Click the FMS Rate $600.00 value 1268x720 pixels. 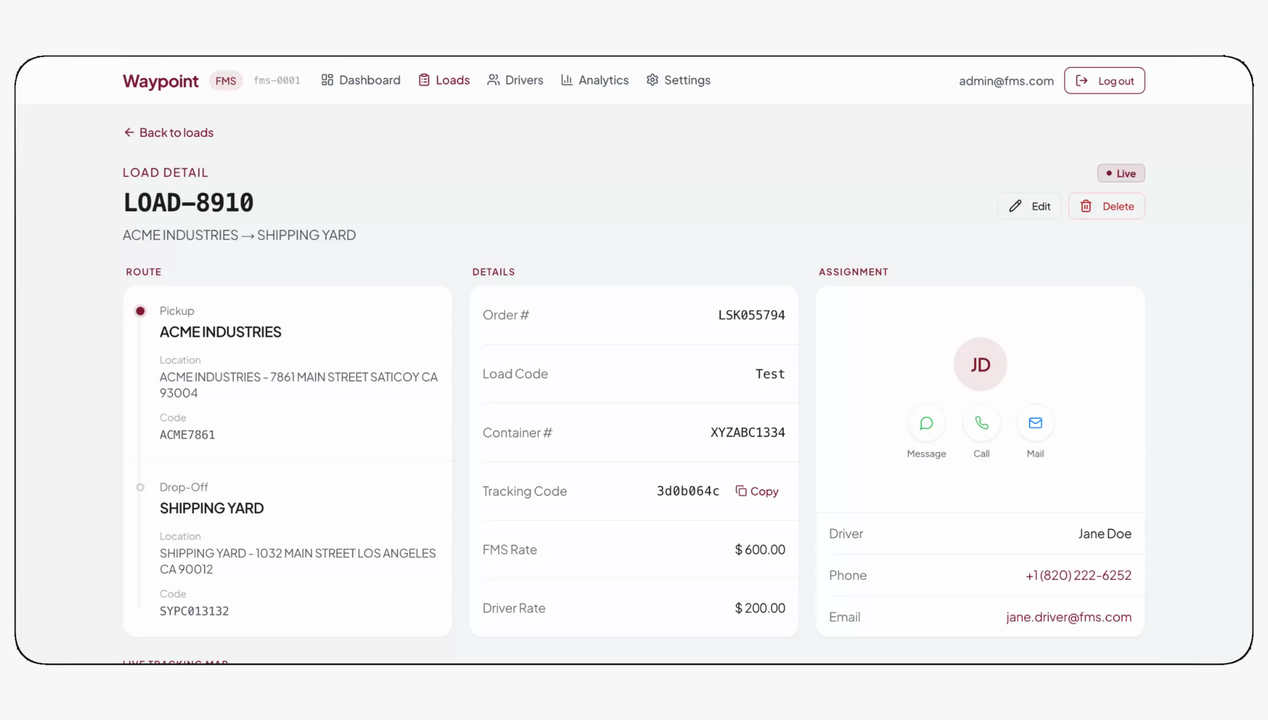760,549
